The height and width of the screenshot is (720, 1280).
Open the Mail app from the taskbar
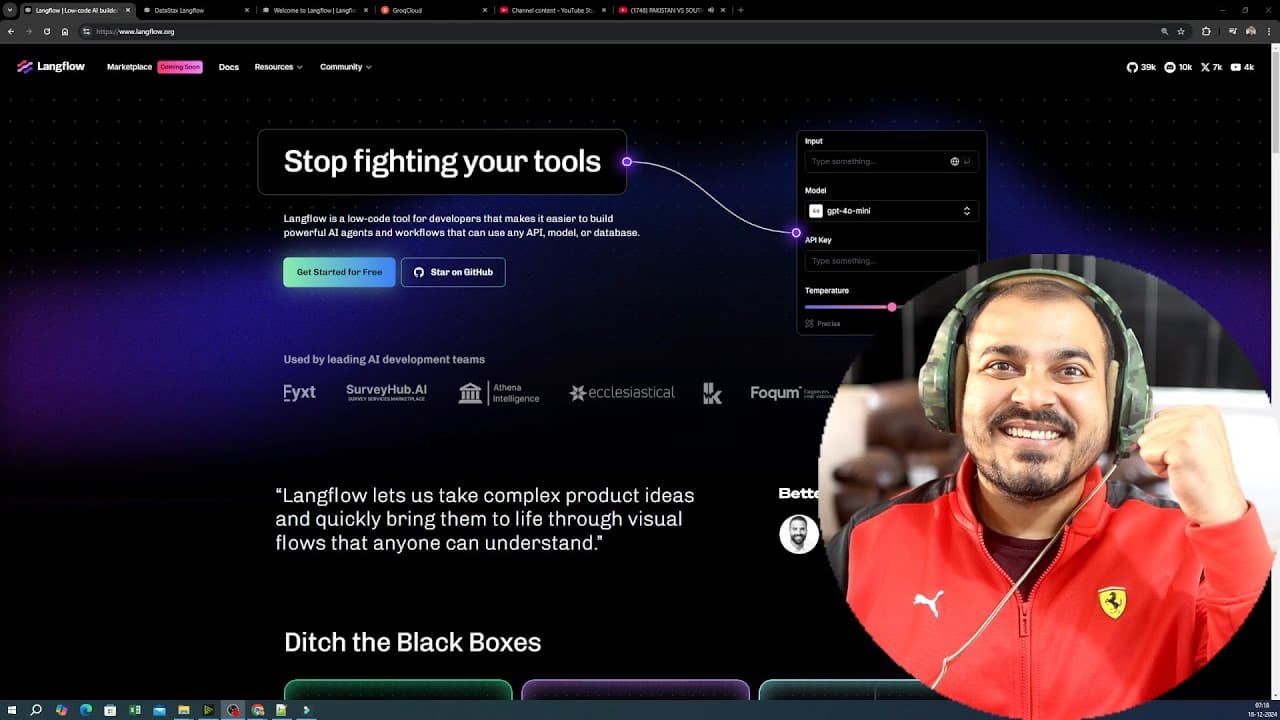159,710
